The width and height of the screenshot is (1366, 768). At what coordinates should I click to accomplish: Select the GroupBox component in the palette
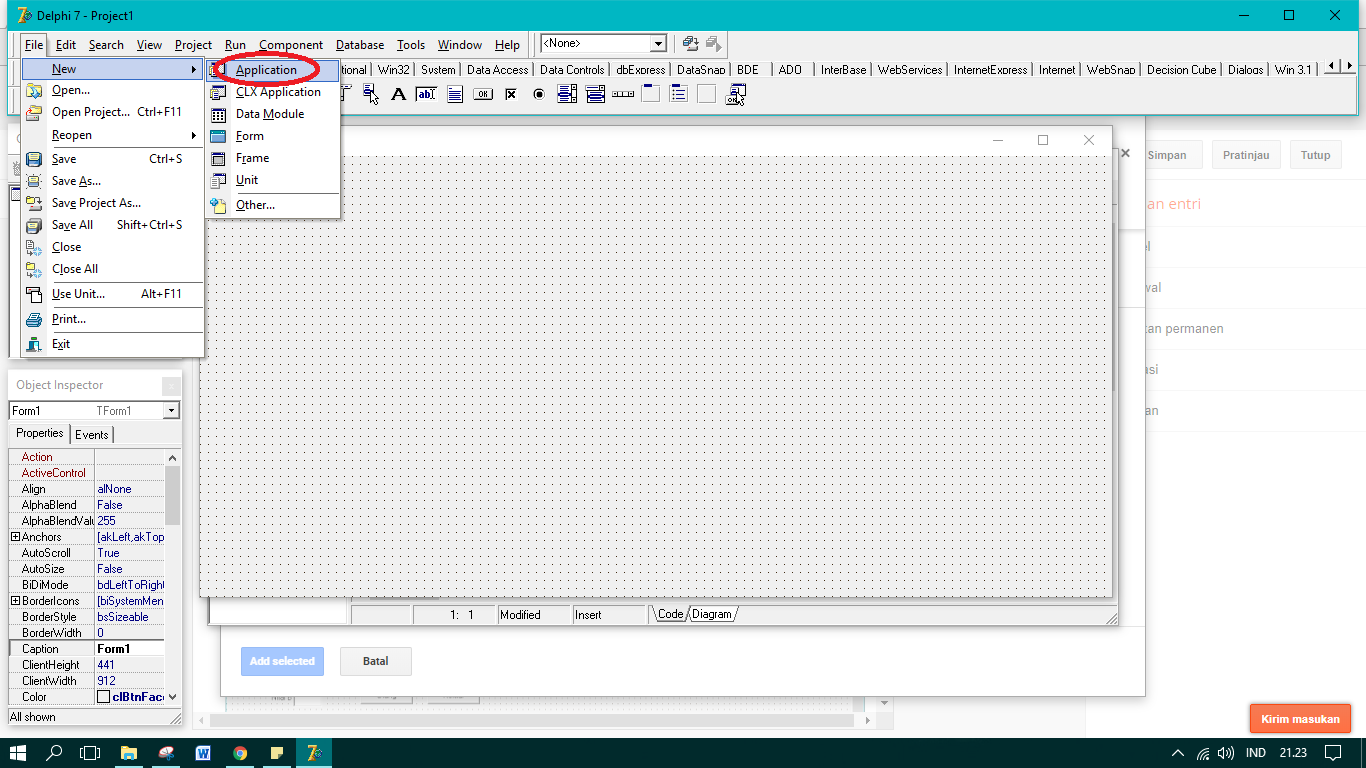pyautogui.click(x=651, y=94)
